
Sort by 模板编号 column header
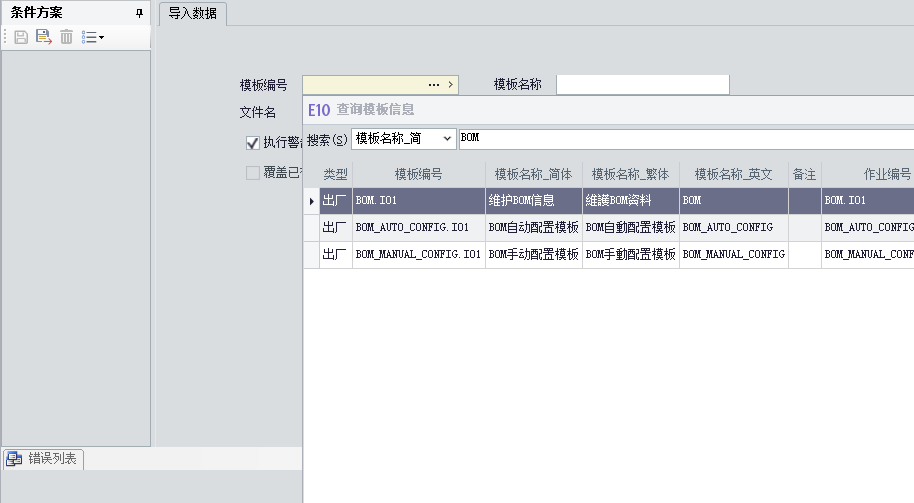coord(419,174)
